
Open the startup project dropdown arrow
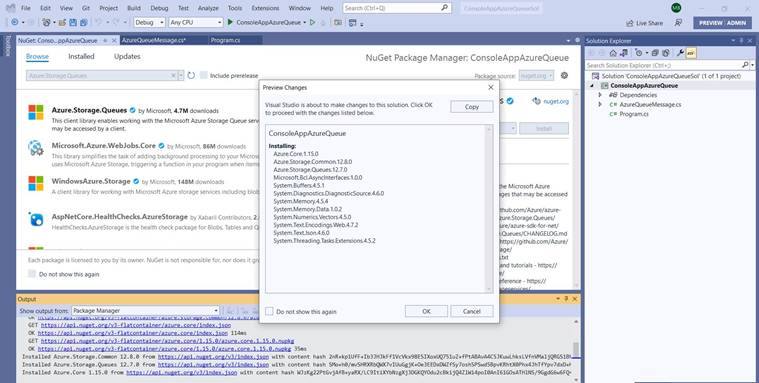(x=304, y=23)
